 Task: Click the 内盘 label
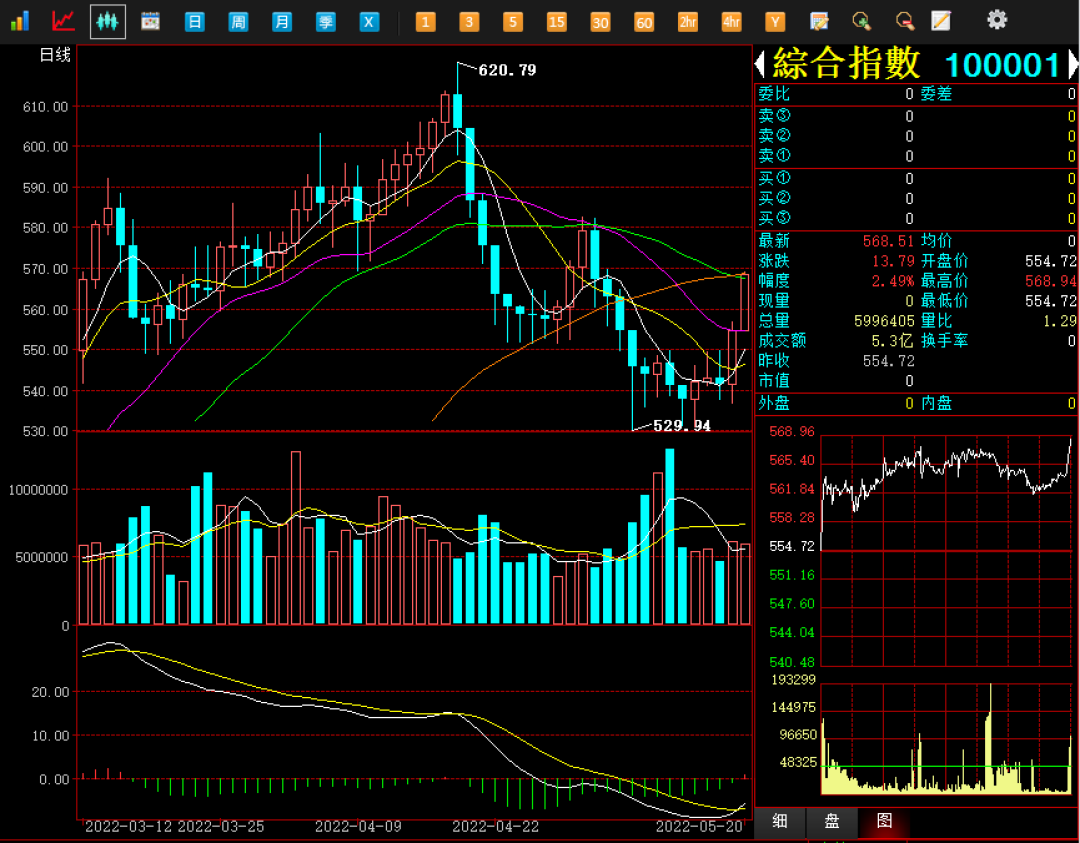pyautogui.click(x=937, y=404)
